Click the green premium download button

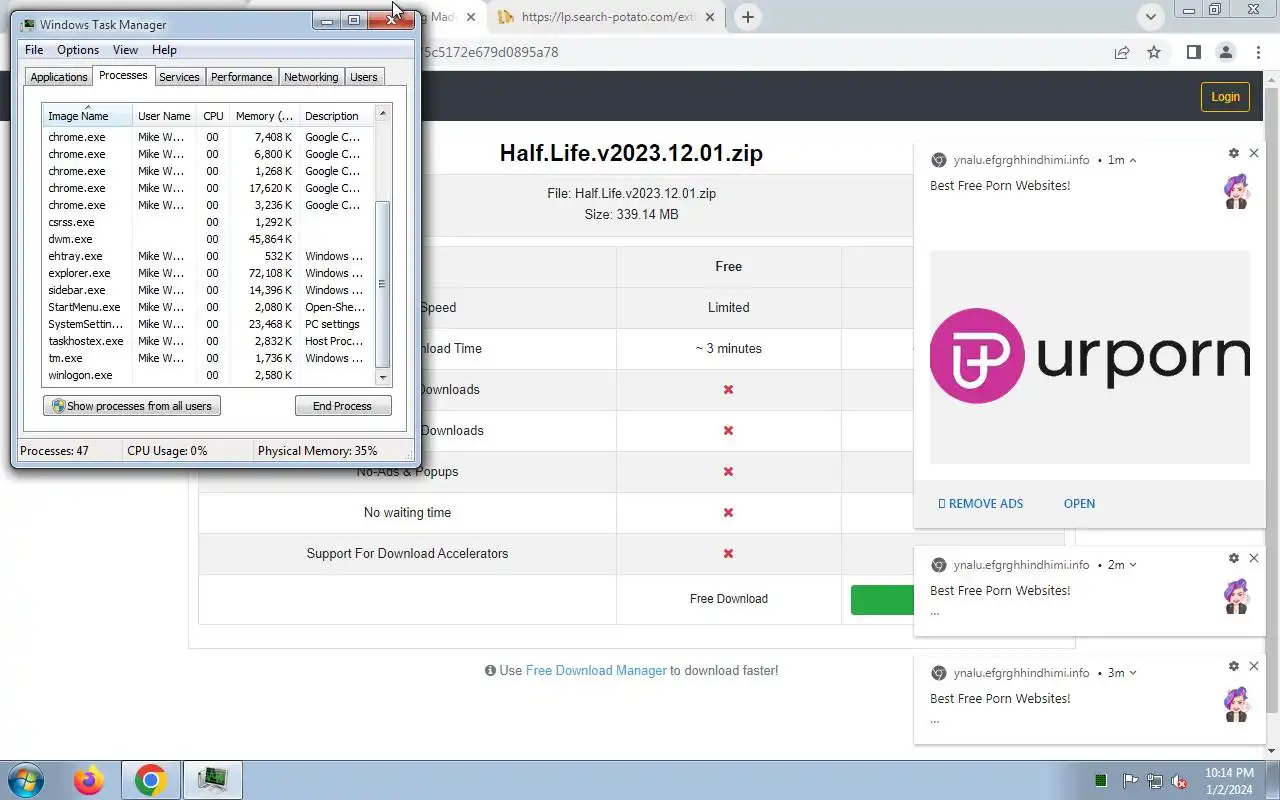click(882, 599)
